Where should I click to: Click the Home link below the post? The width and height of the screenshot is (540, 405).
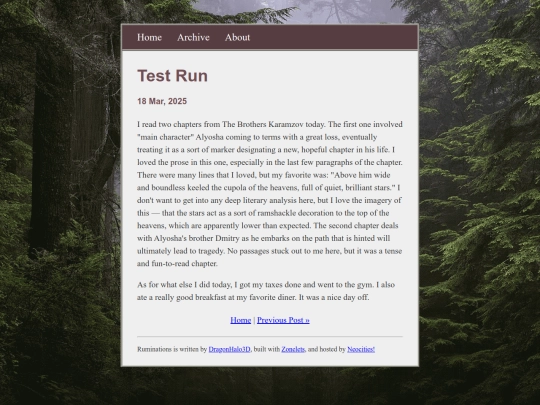coord(240,320)
